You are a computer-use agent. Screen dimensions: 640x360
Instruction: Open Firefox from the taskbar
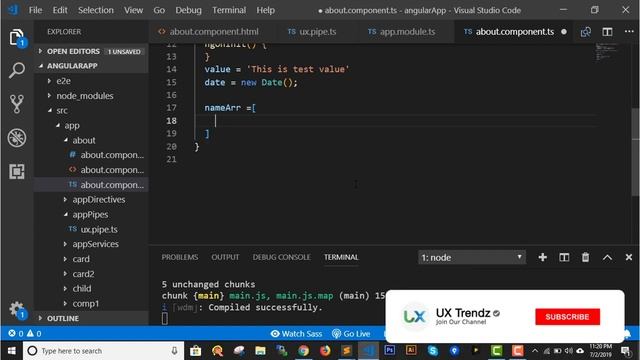click(325, 351)
